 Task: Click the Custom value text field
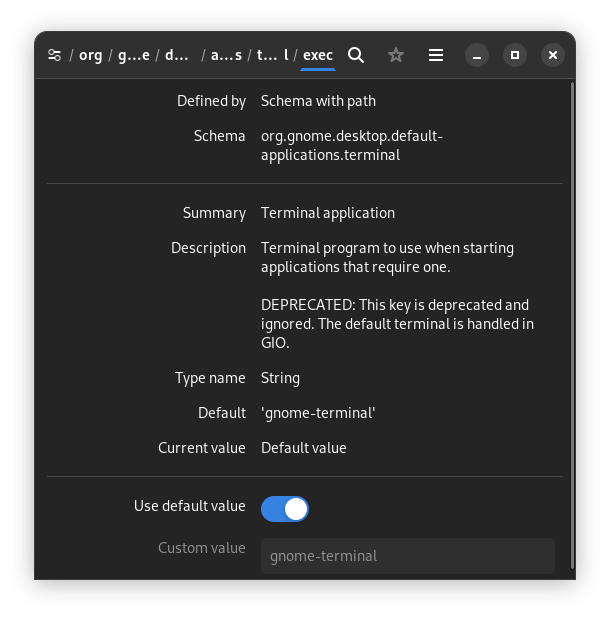pyautogui.click(x=407, y=556)
